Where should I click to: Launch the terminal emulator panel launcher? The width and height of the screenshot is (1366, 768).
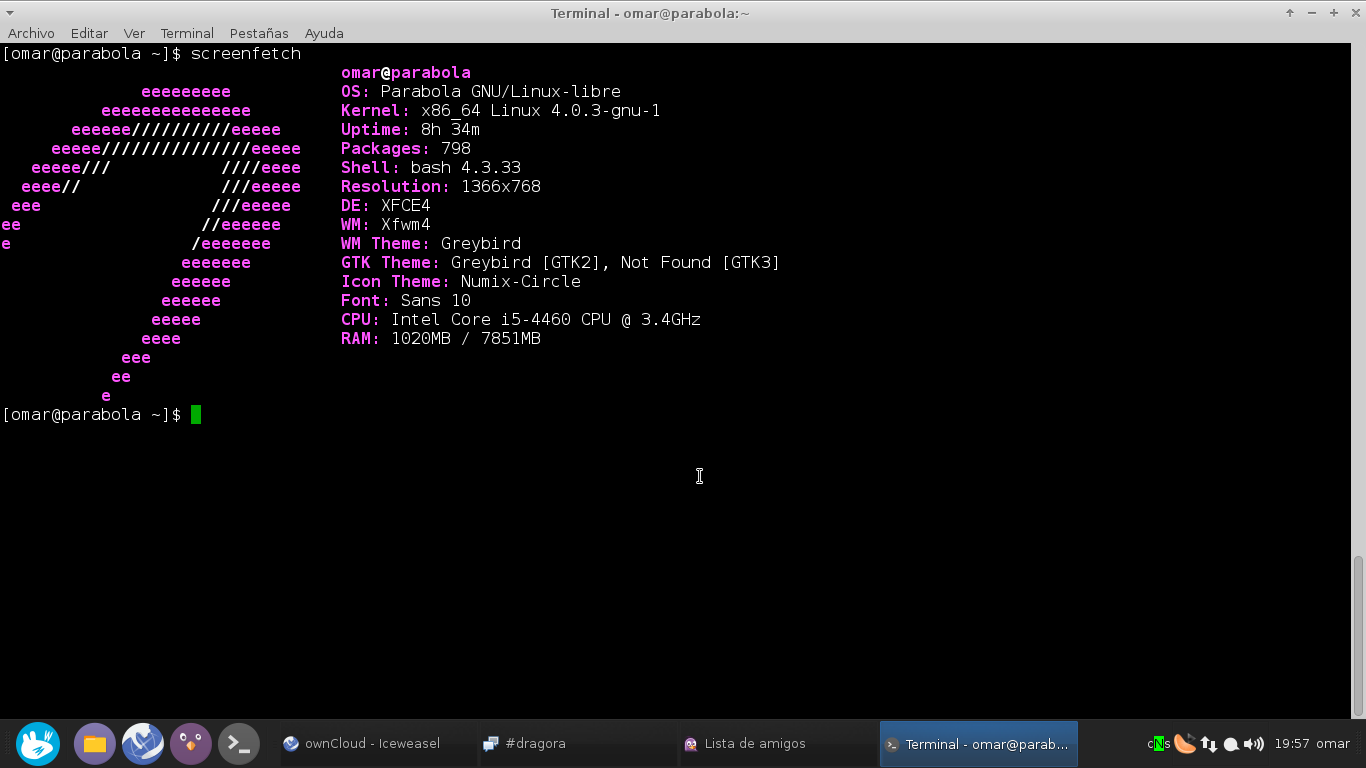click(x=239, y=744)
